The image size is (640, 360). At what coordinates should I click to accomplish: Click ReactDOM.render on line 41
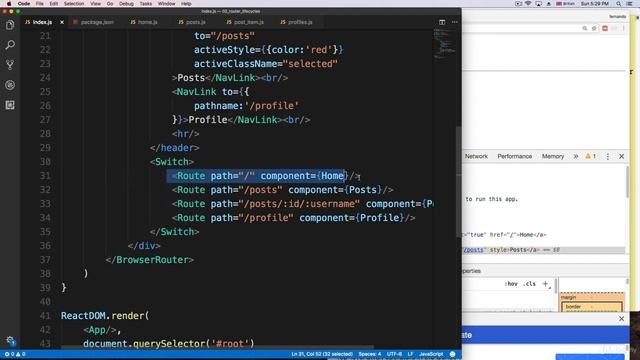pos(105,316)
